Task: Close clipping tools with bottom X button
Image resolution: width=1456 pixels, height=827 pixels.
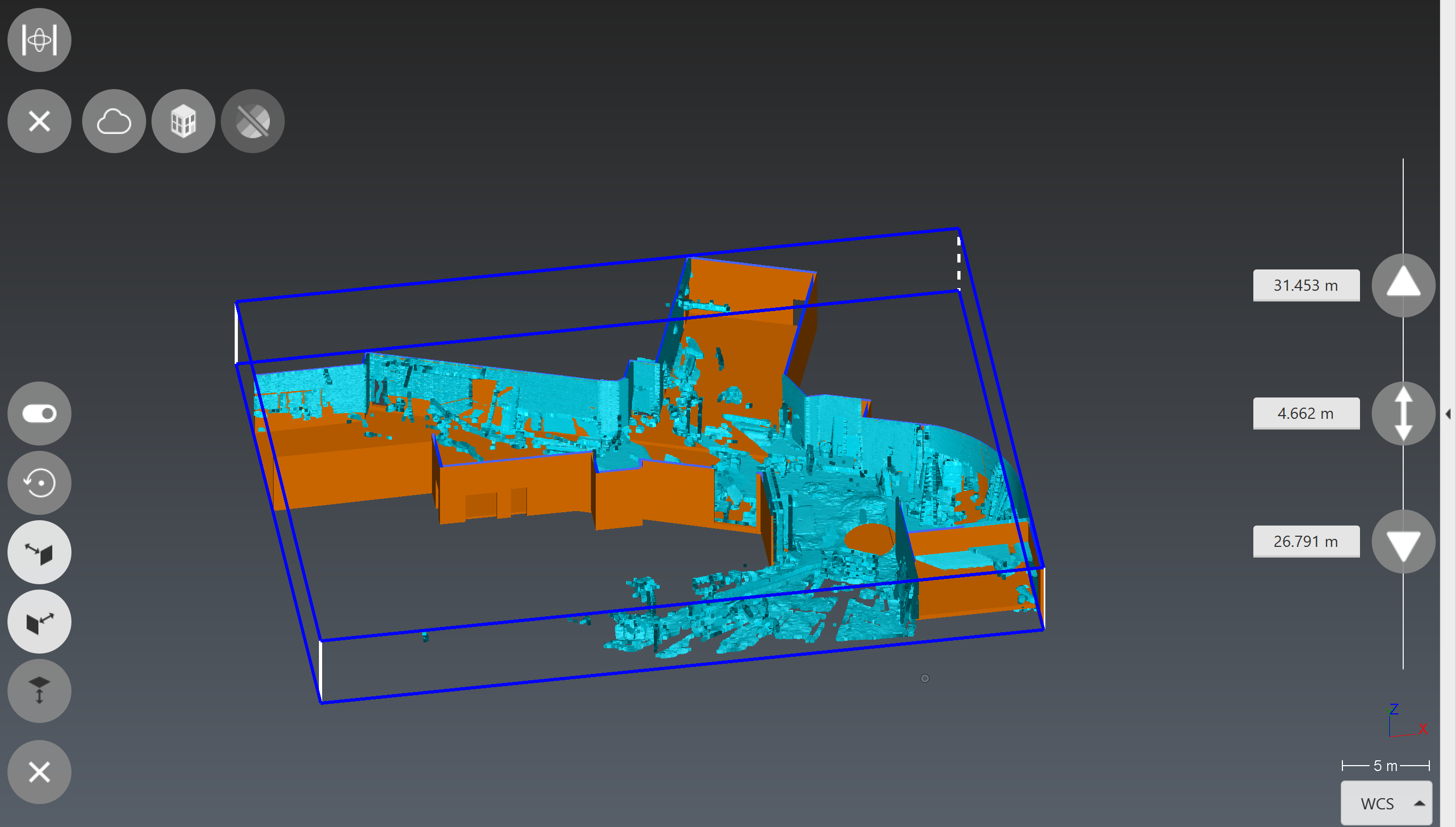Action: pyautogui.click(x=39, y=772)
